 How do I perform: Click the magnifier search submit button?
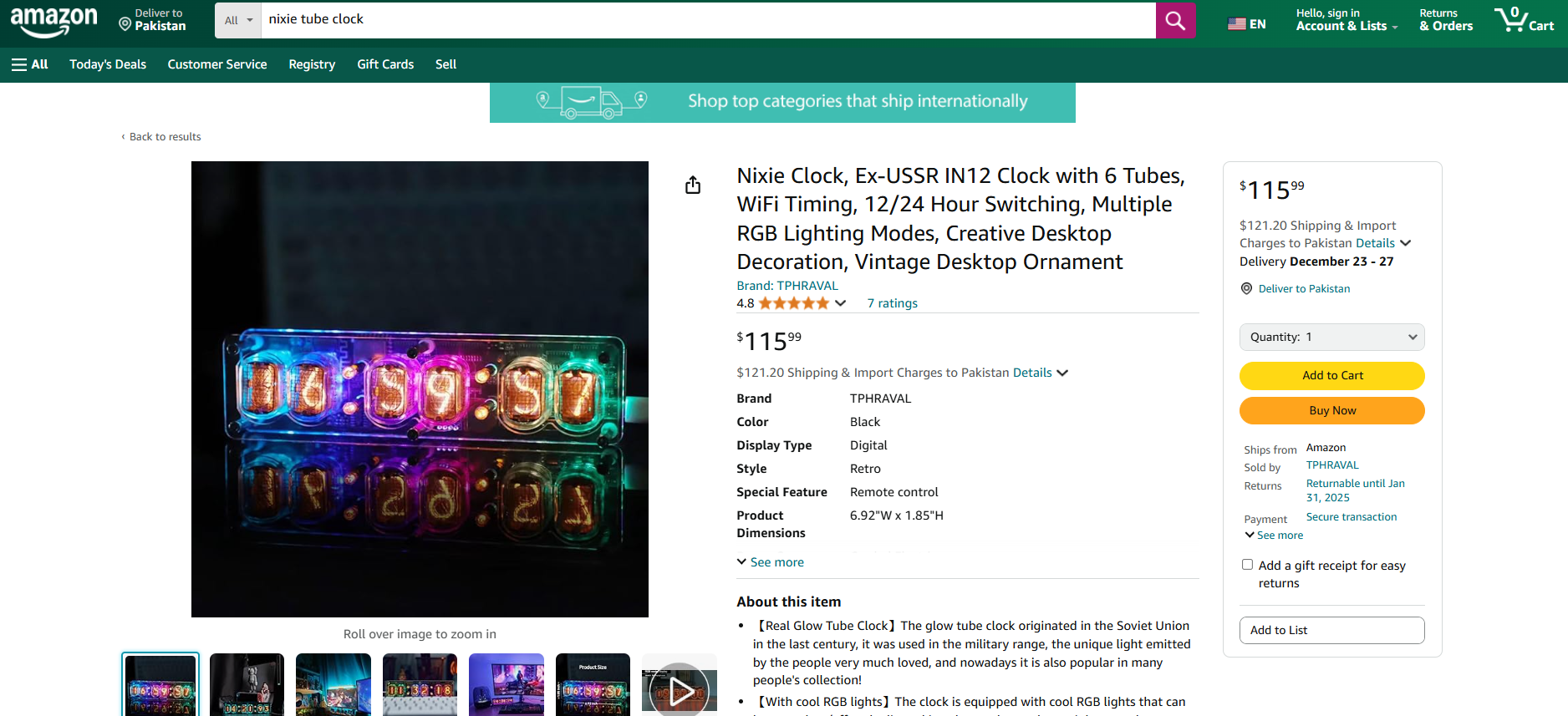tap(1175, 20)
